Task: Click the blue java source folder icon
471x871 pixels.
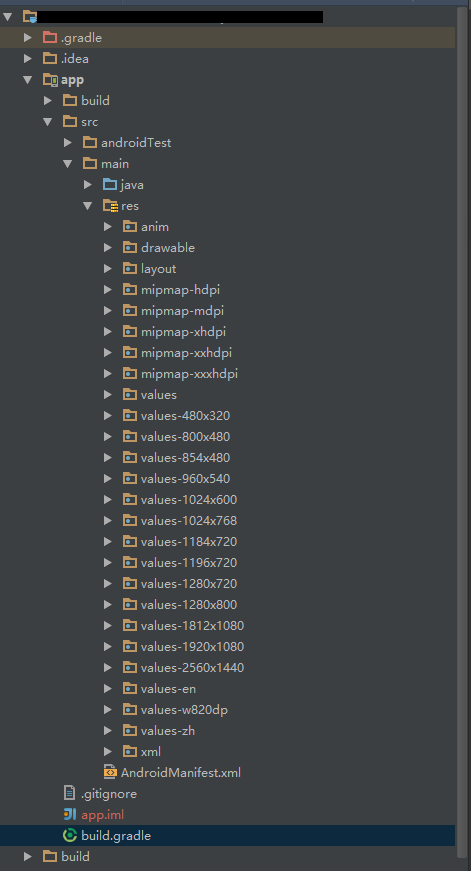Action: point(110,184)
